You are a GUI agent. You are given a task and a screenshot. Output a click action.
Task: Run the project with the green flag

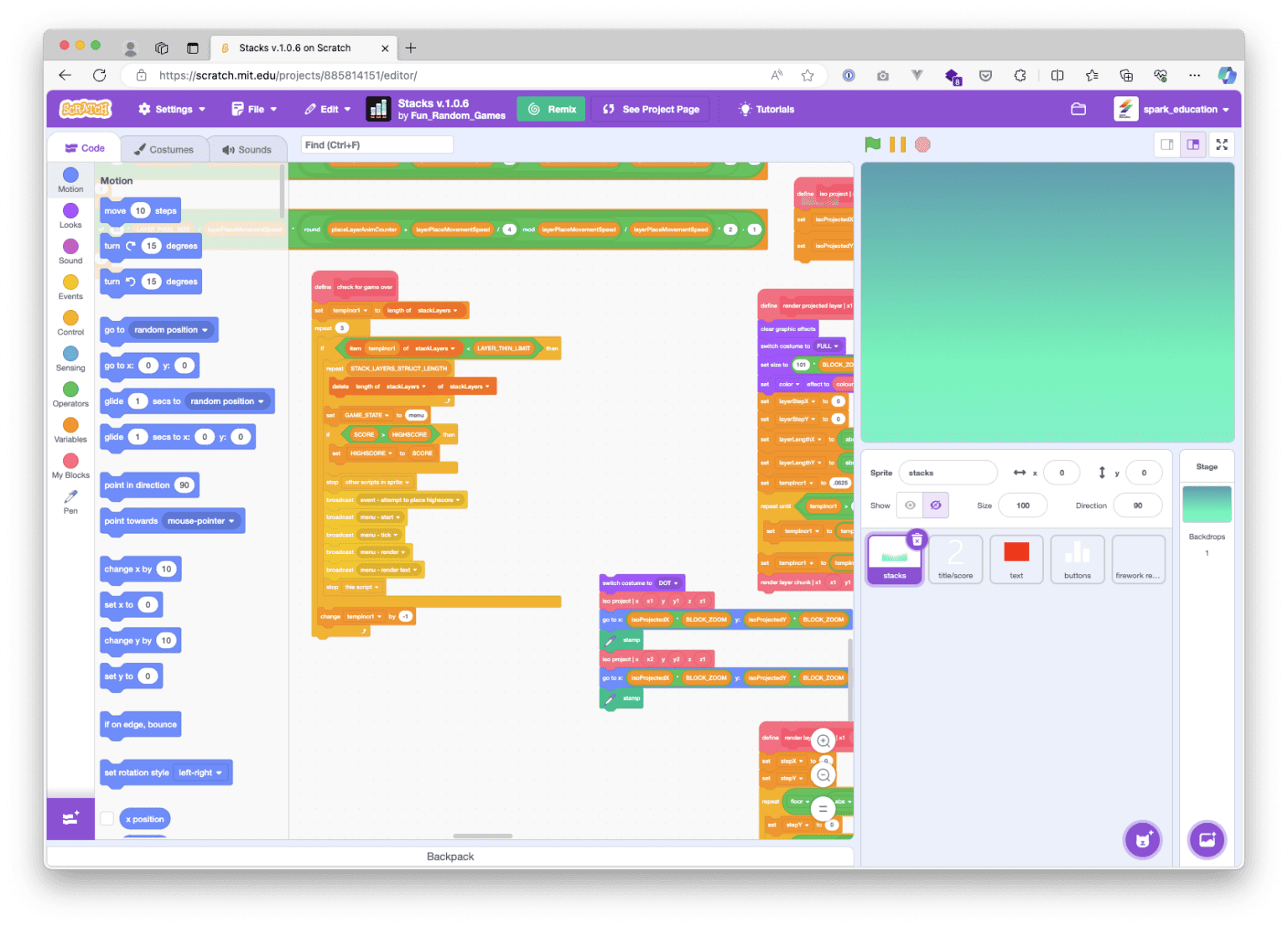(872, 144)
